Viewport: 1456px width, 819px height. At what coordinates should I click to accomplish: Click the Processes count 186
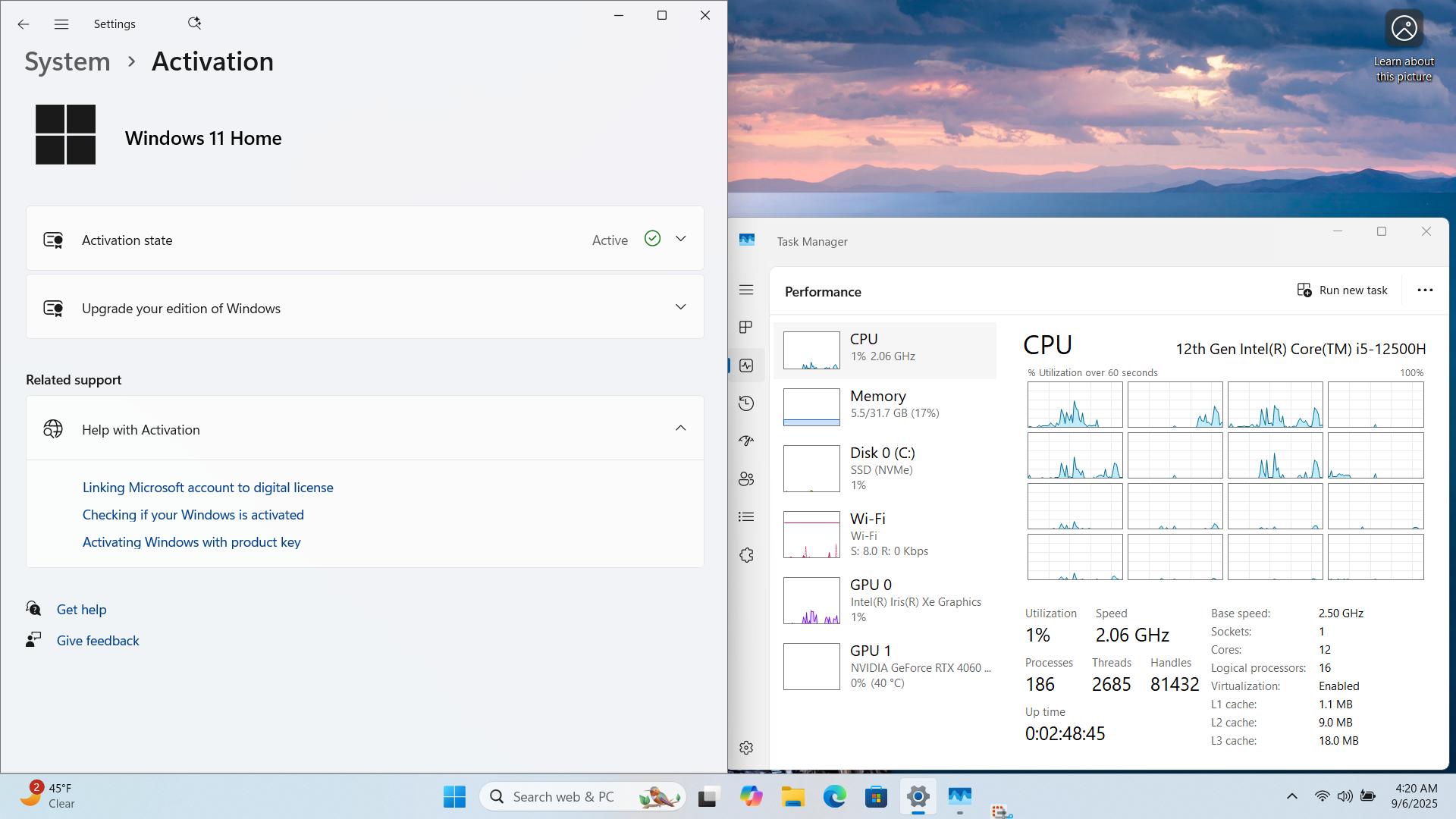[1040, 684]
